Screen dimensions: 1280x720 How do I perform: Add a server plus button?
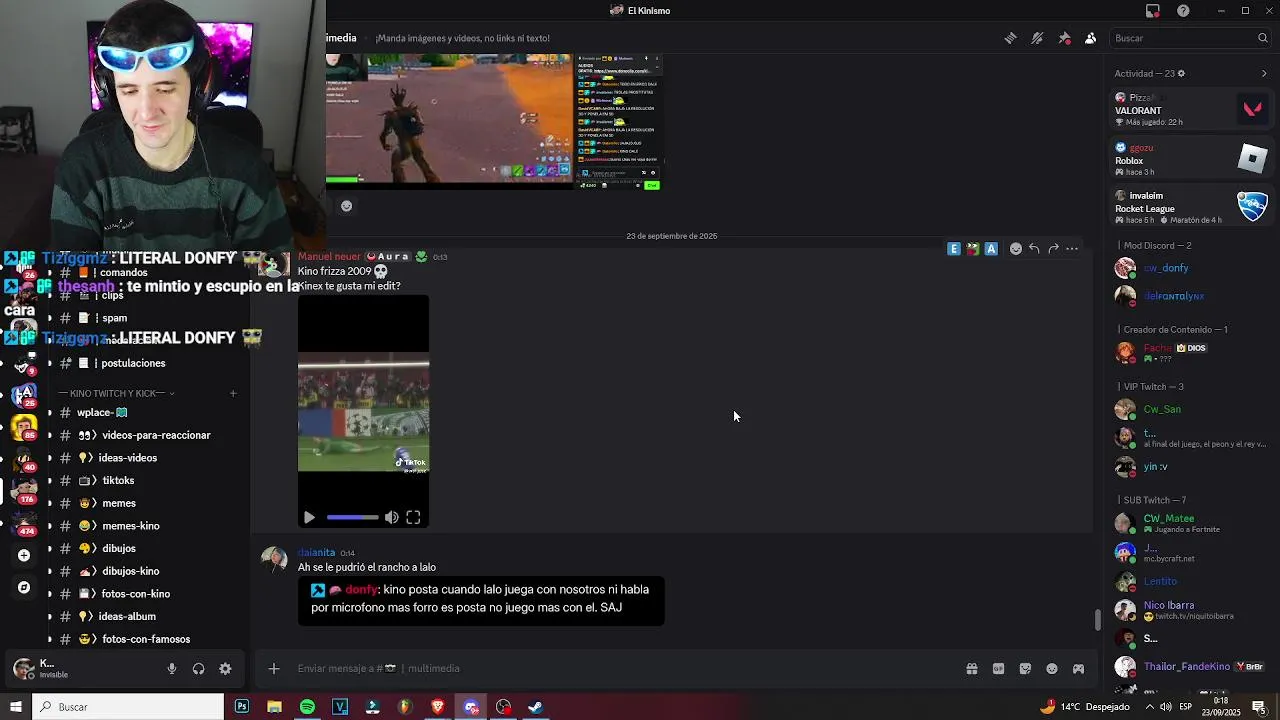pos(24,555)
